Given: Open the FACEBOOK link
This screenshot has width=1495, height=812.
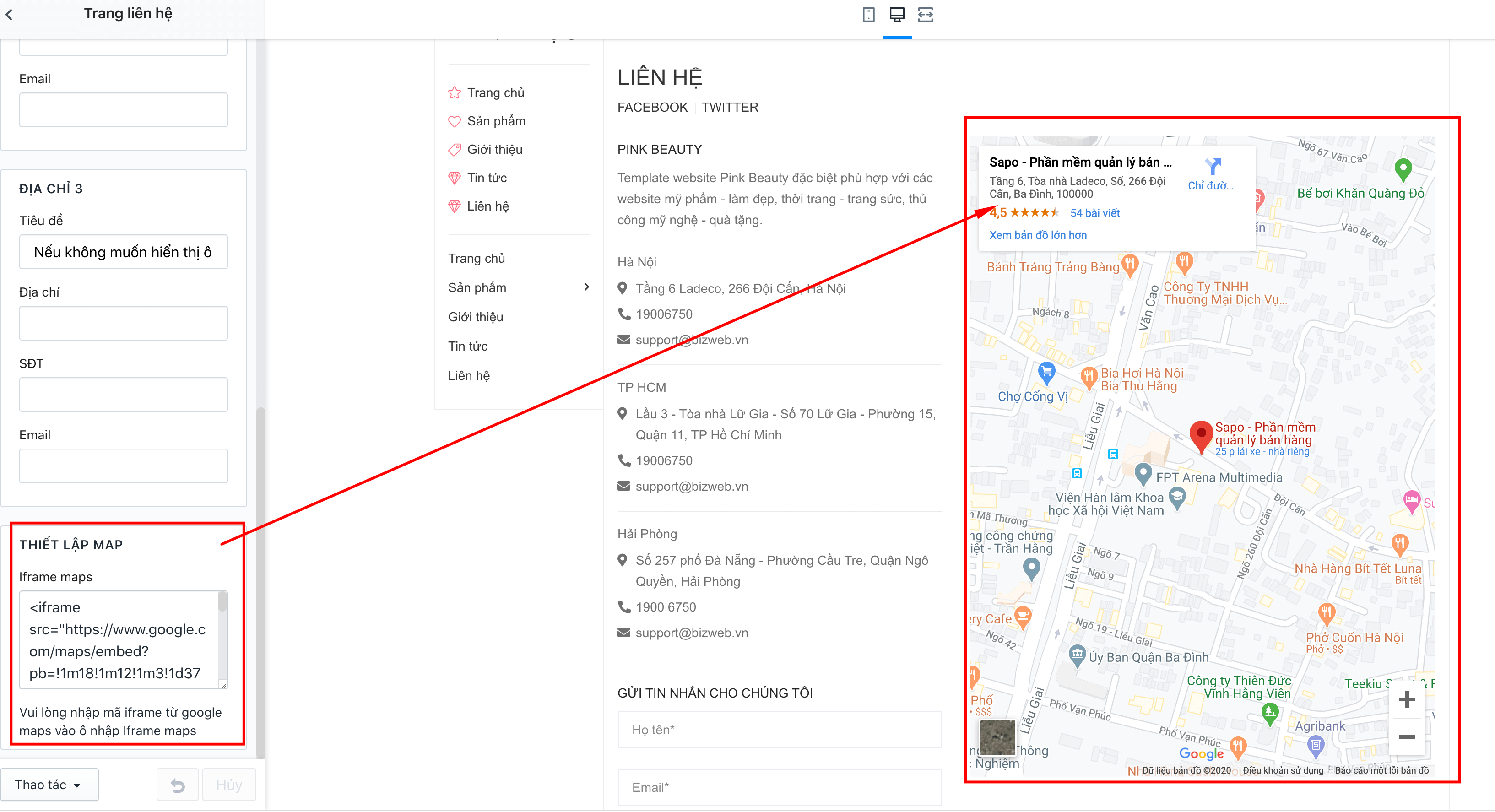Looking at the screenshot, I should click(652, 108).
